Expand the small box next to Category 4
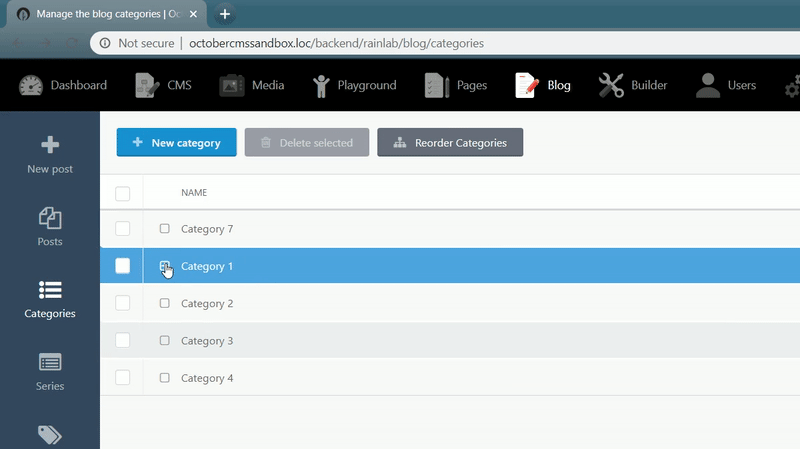The width and height of the screenshot is (800, 449). coord(164,378)
